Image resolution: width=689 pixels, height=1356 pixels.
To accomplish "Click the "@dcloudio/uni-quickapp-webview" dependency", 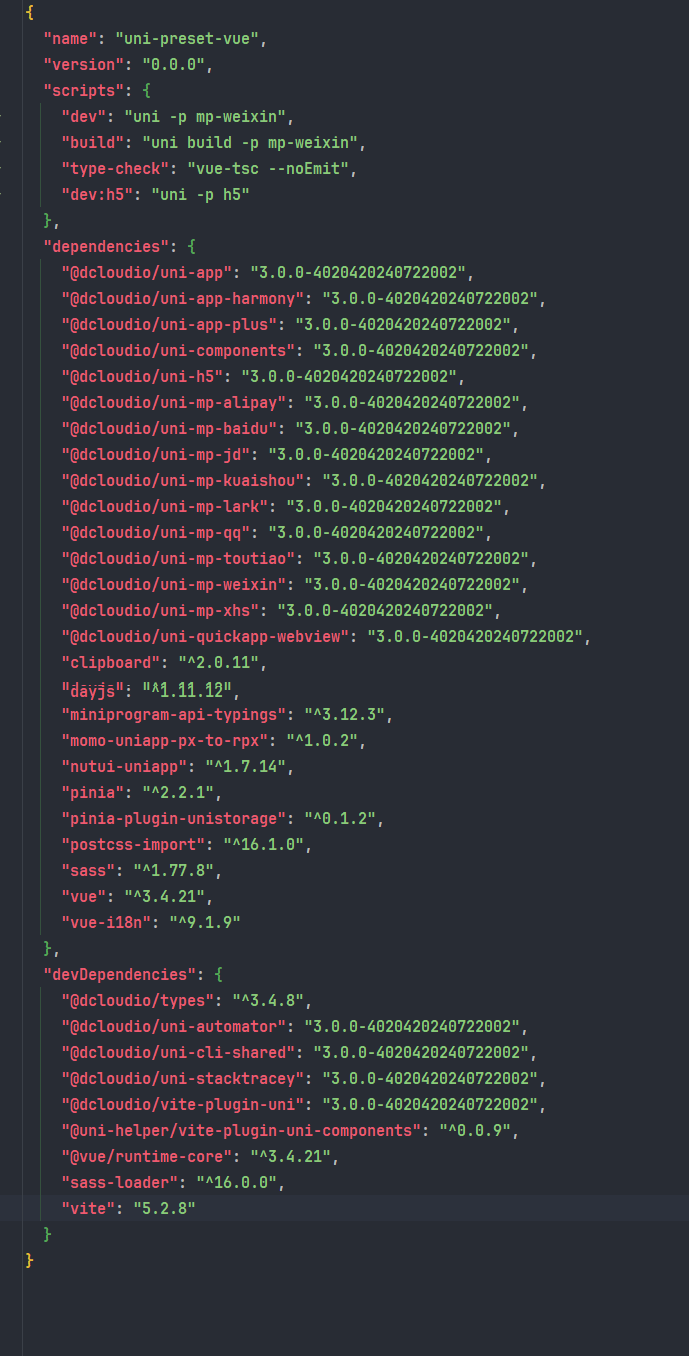I will click(x=207, y=636).
